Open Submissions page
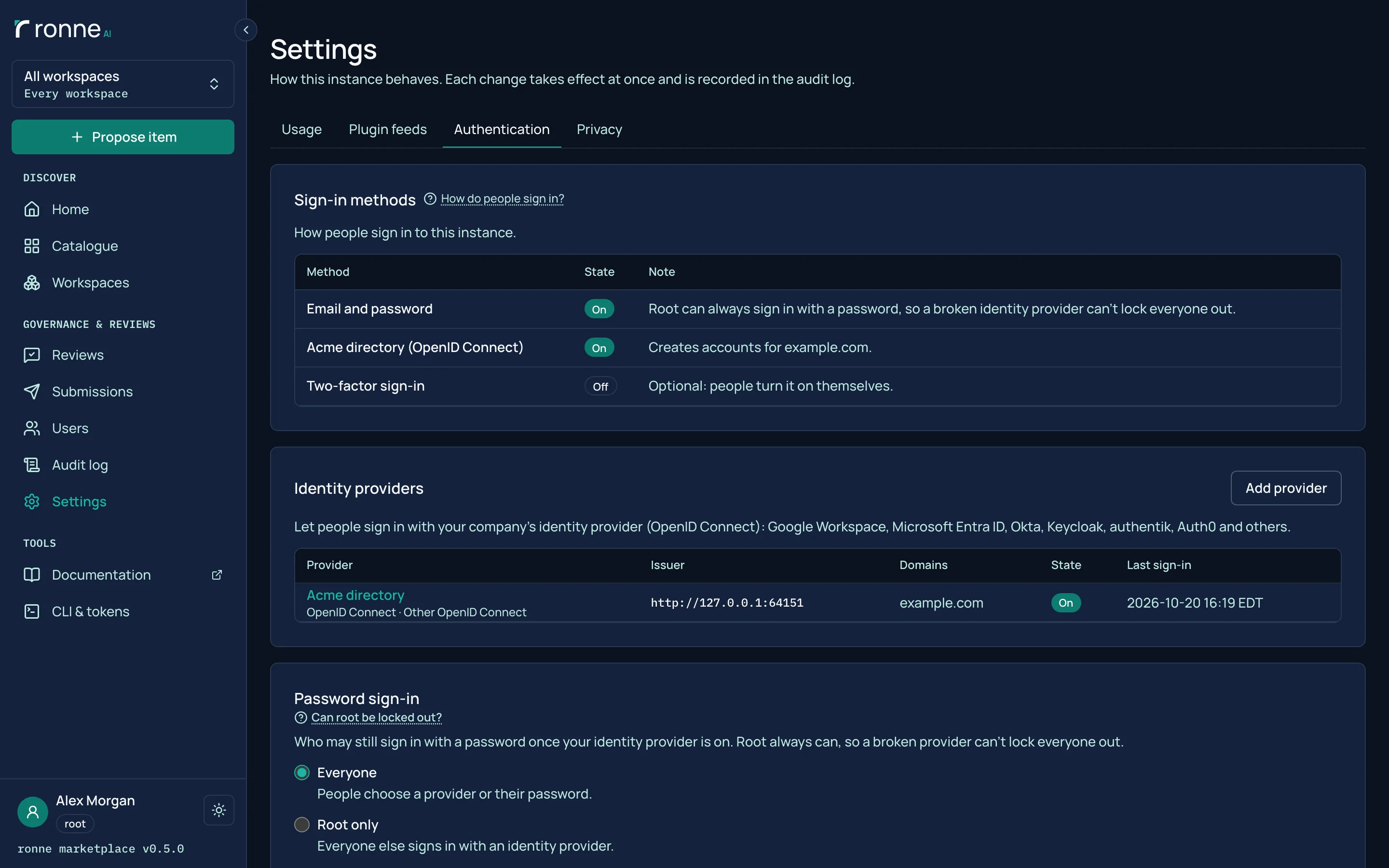This screenshot has width=1389, height=868. (x=93, y=392)
